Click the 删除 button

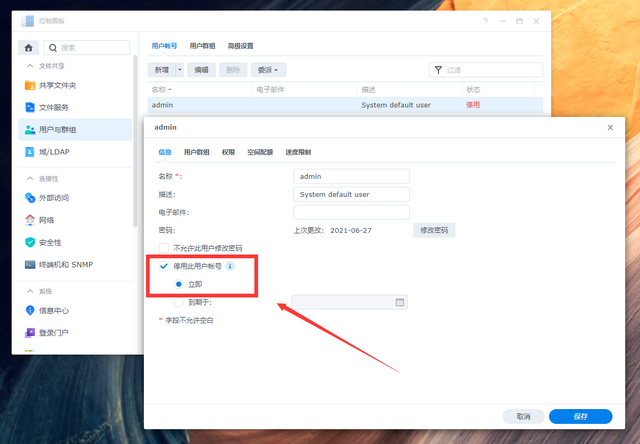pos(233,70)
